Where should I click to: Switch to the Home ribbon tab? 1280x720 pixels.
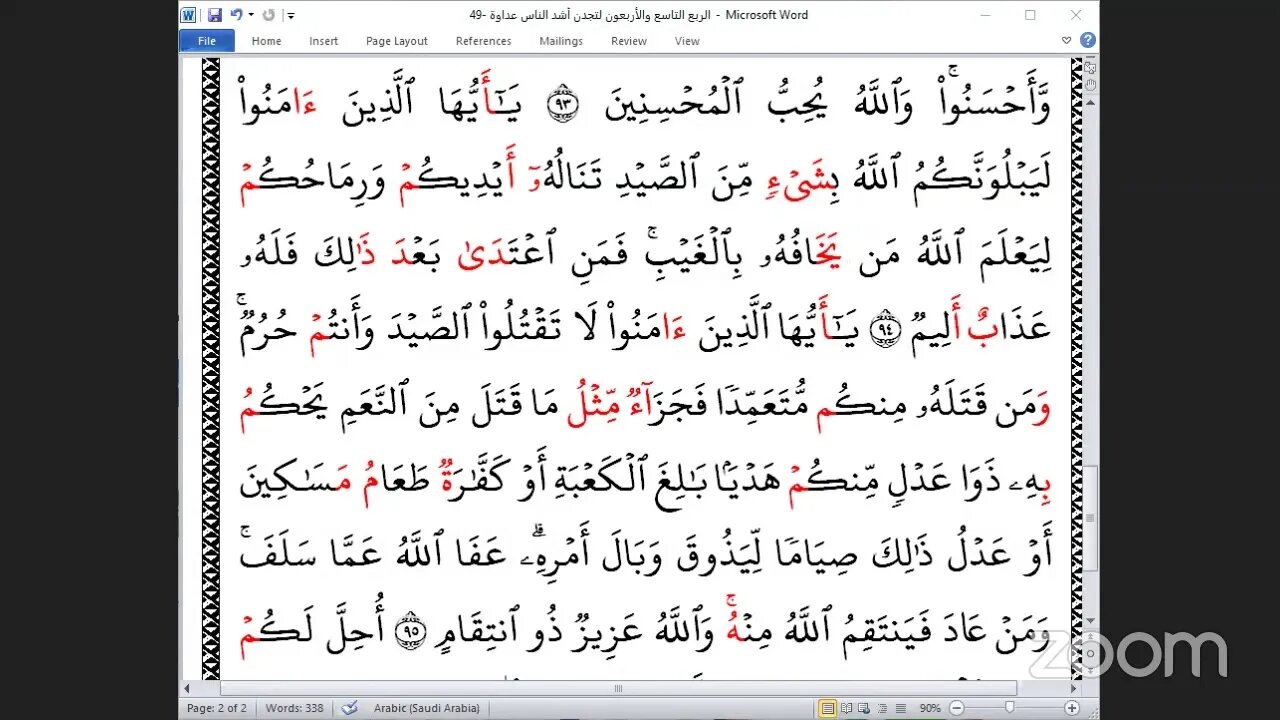click(x=266, y=41)
